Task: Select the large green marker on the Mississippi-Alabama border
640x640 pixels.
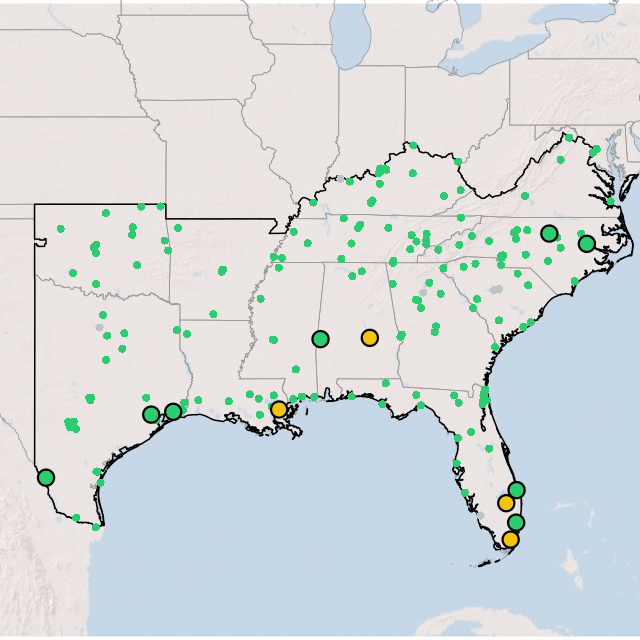Action: click(x=320, y=339)
